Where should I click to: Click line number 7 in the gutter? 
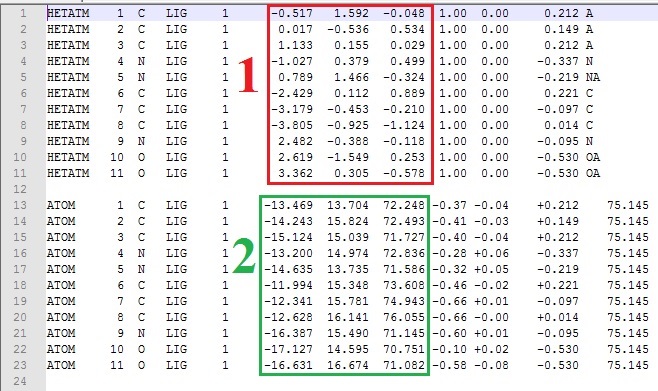[23, 109]
